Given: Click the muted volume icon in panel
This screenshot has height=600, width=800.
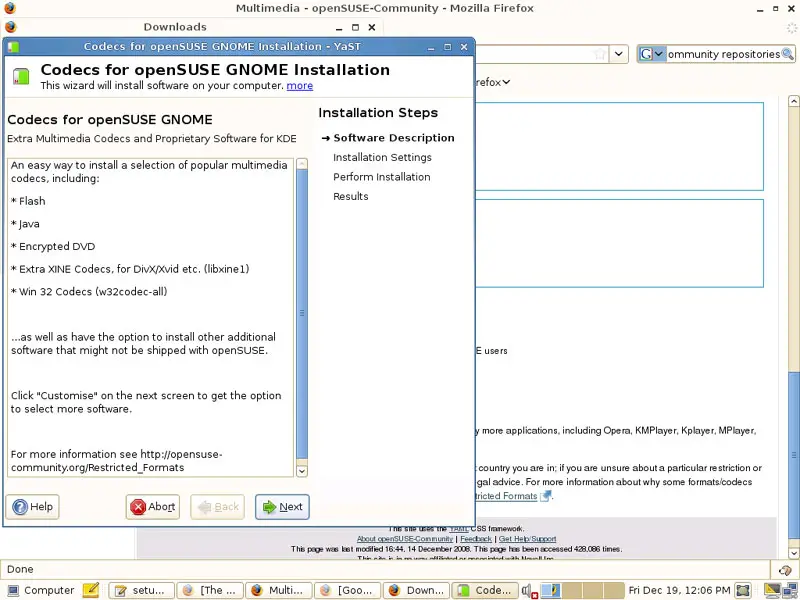Looking at the screenshot, I should (x=530, y=591).
